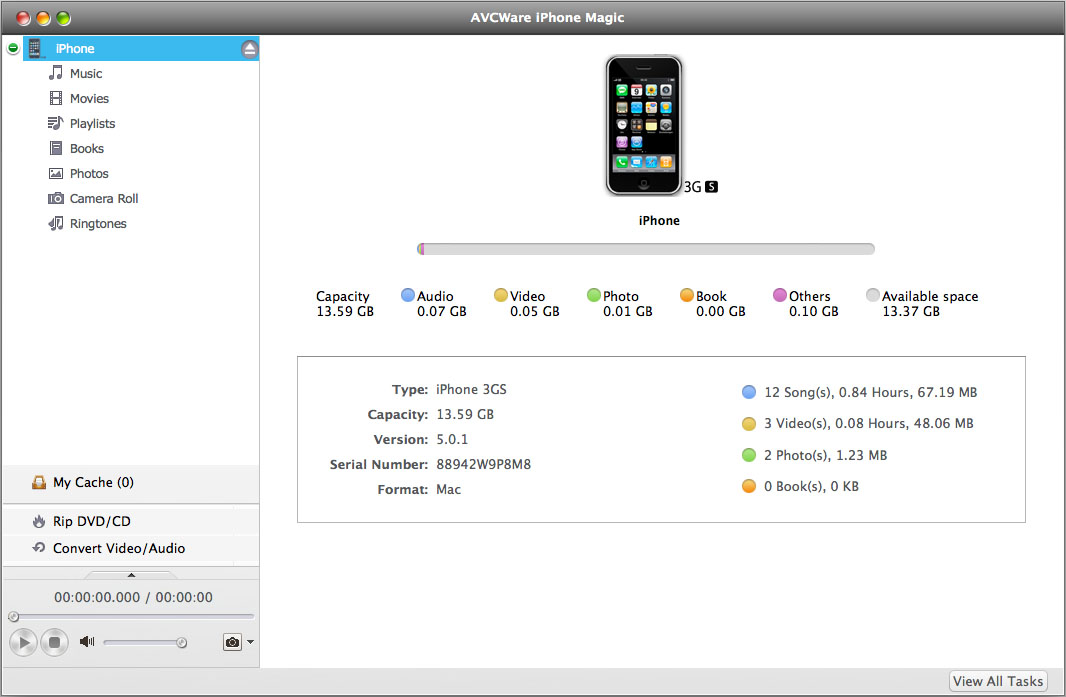Open Camera Roll in the sidebar

104,199
